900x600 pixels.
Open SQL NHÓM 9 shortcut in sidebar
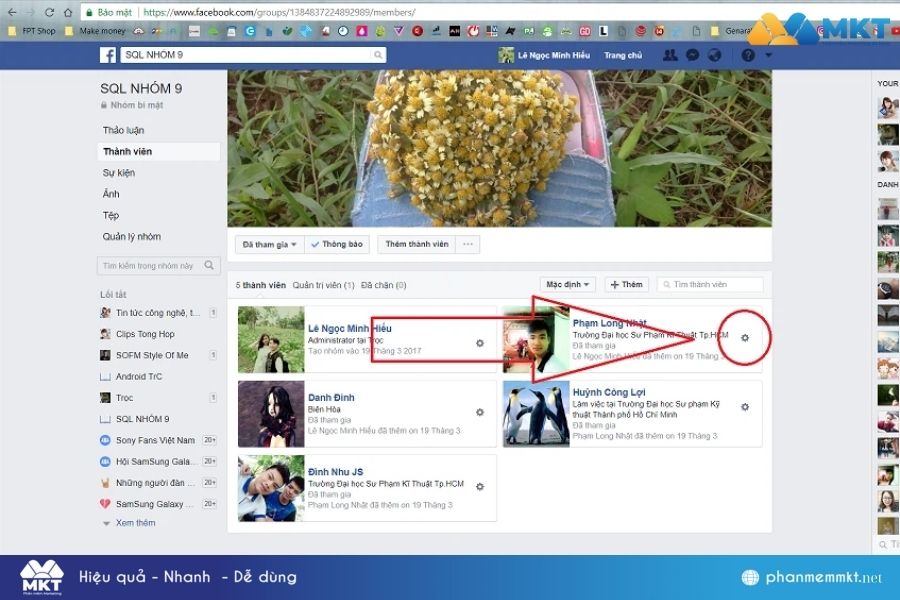pyautogui.click(x=135, y=419)
